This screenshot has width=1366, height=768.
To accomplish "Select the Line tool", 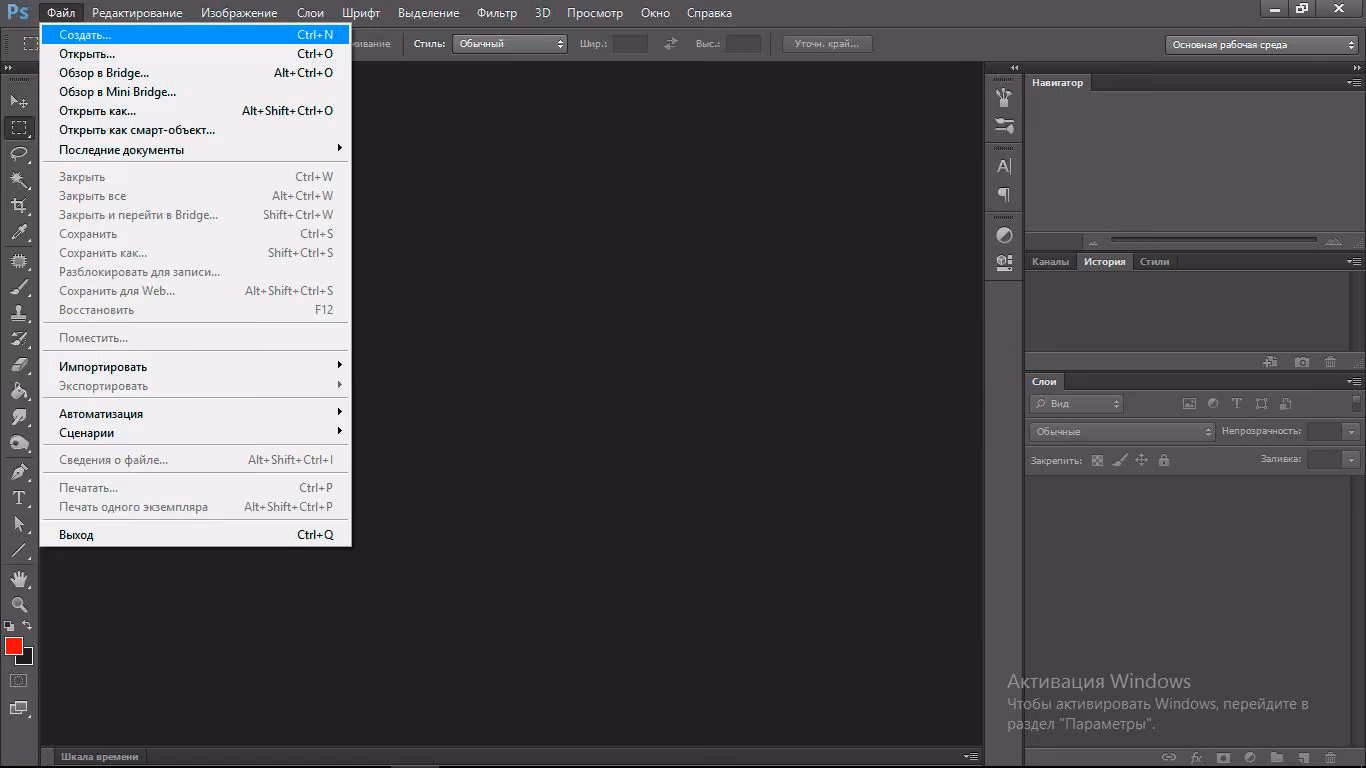I will (x=19, y=549).
